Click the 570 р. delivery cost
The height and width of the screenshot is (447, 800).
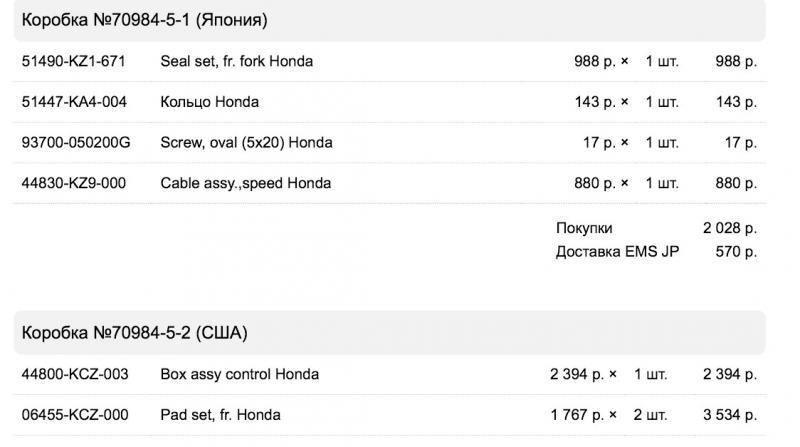pos(736,252)
